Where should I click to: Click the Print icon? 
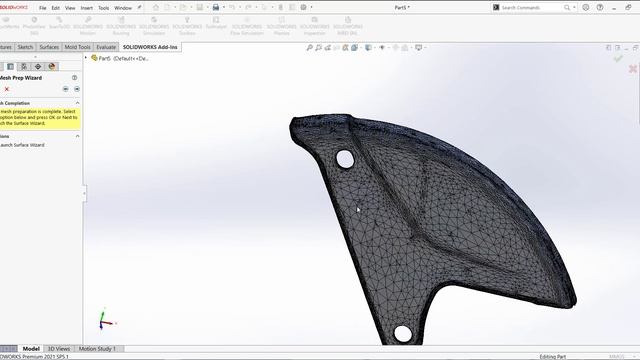216,7
